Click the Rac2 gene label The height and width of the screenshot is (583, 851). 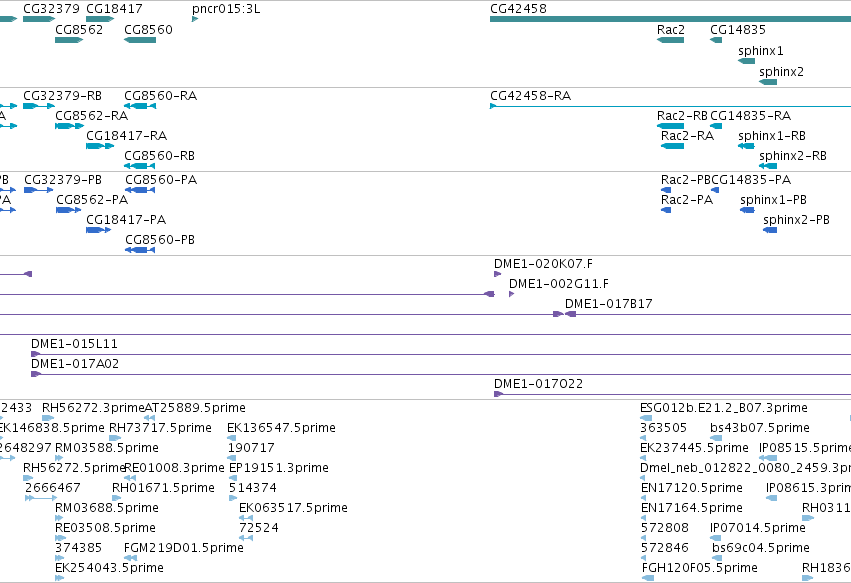click(x=670, y=30)
